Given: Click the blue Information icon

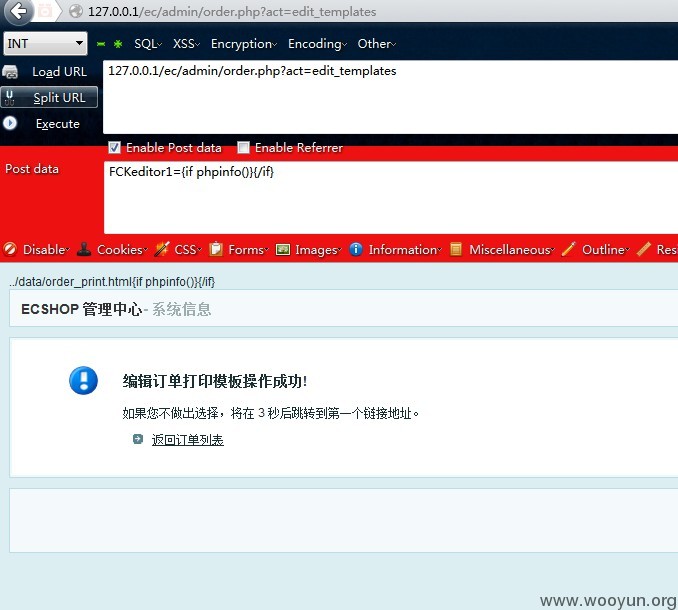Looking at the screenshot, I should click(355, 249).
